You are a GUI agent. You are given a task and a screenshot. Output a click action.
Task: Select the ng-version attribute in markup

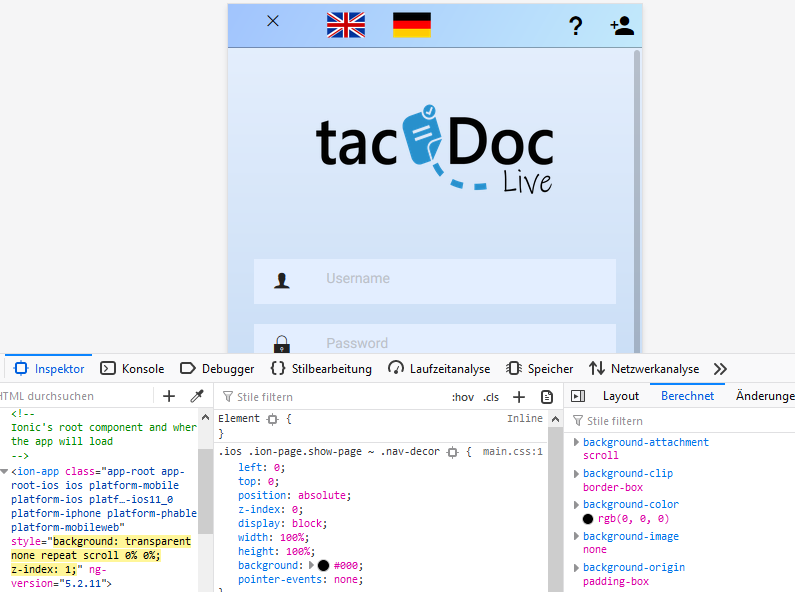coord(61,576)
